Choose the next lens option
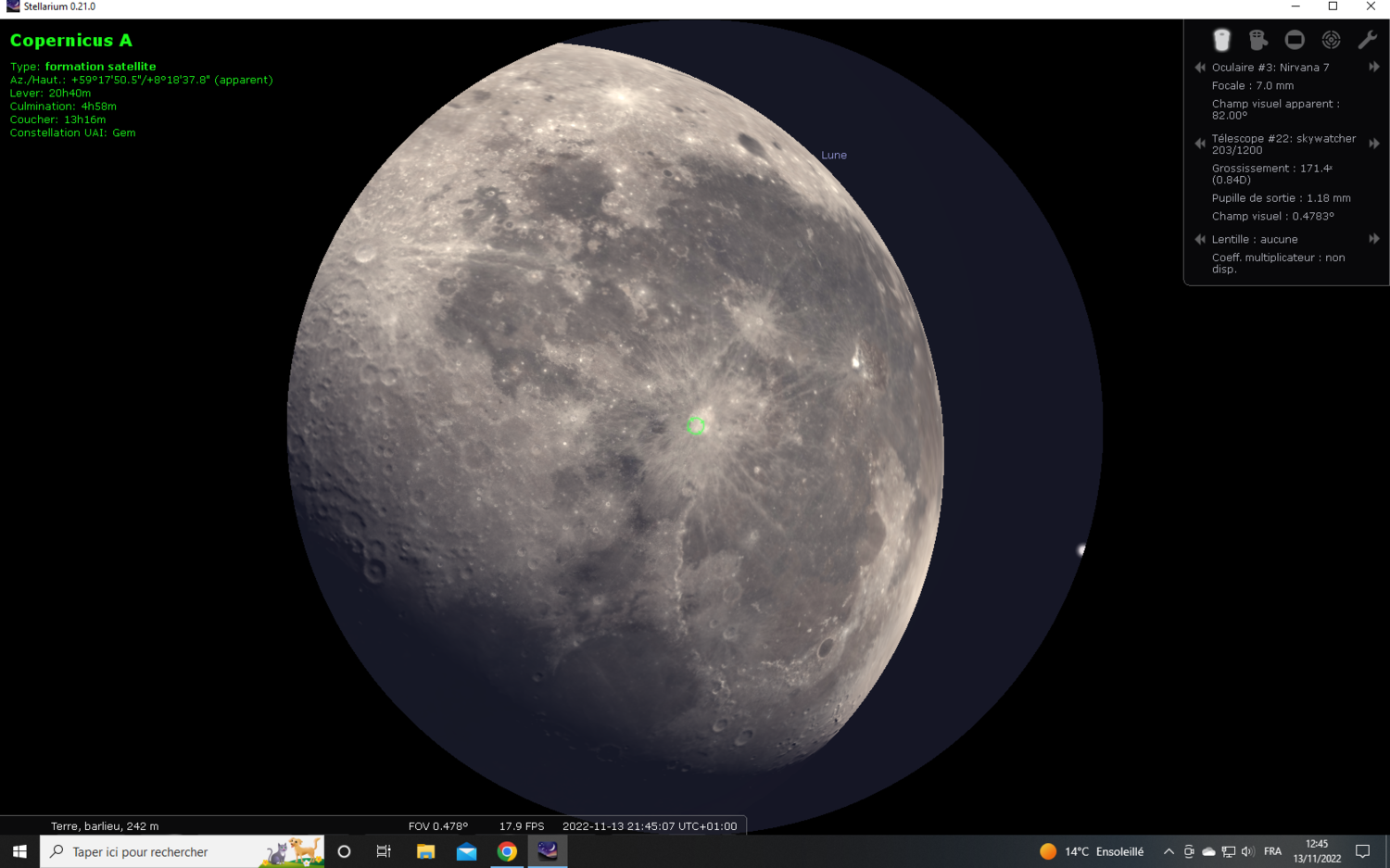The image size is (1390, 868). [1374, 239]
